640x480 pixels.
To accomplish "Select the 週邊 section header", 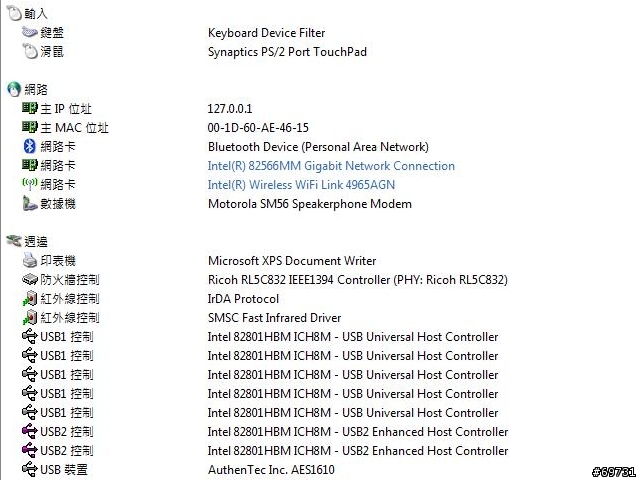I will pos(36,241).
